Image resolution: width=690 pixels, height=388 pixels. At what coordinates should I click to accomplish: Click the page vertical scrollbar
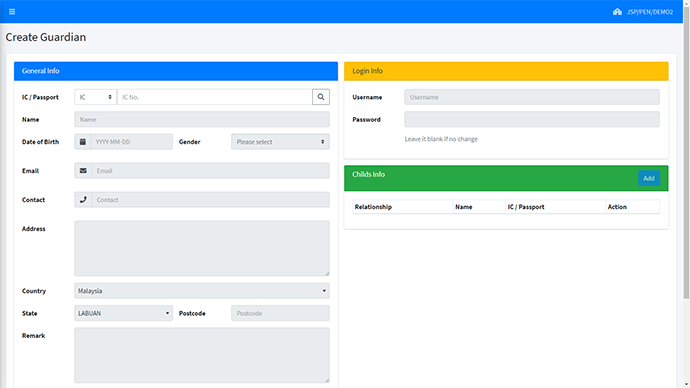[x=686, y=150]
